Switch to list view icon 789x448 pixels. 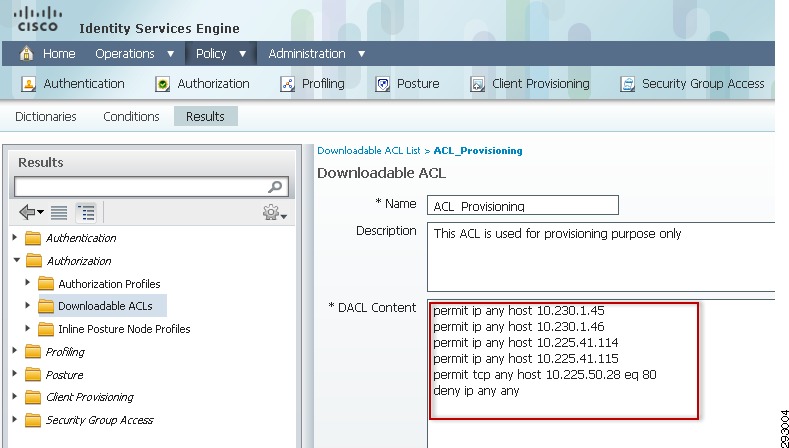pos(59,212)
